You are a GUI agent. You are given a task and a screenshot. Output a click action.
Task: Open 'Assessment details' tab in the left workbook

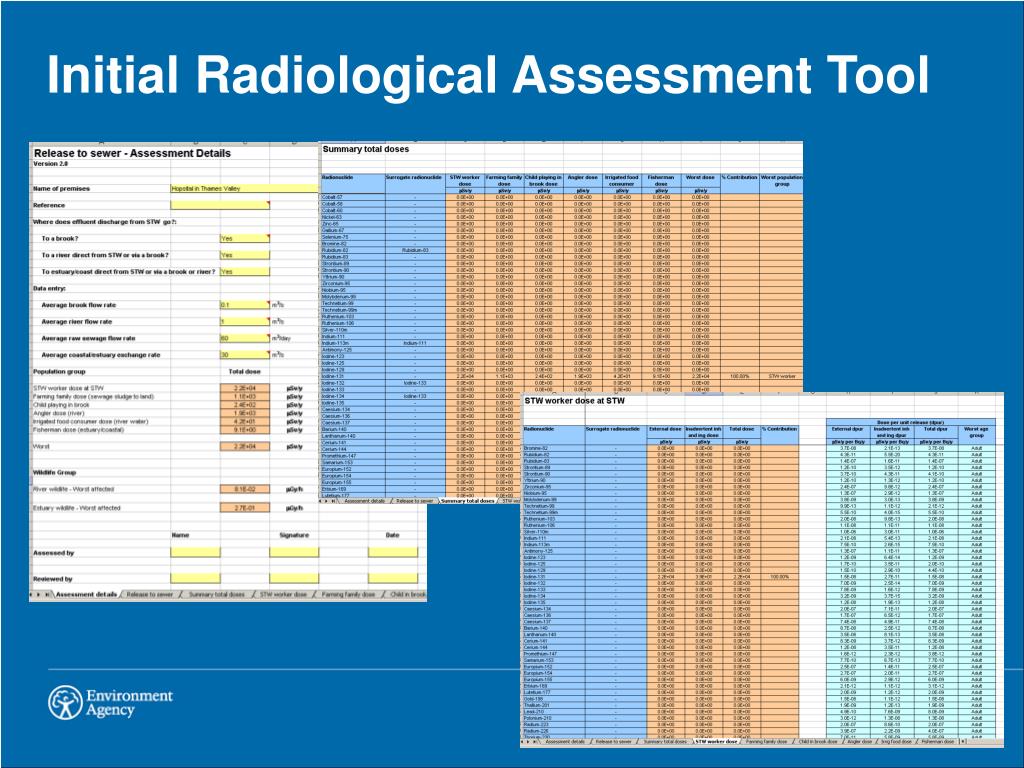pyautogui.click(x=86, y=594)
